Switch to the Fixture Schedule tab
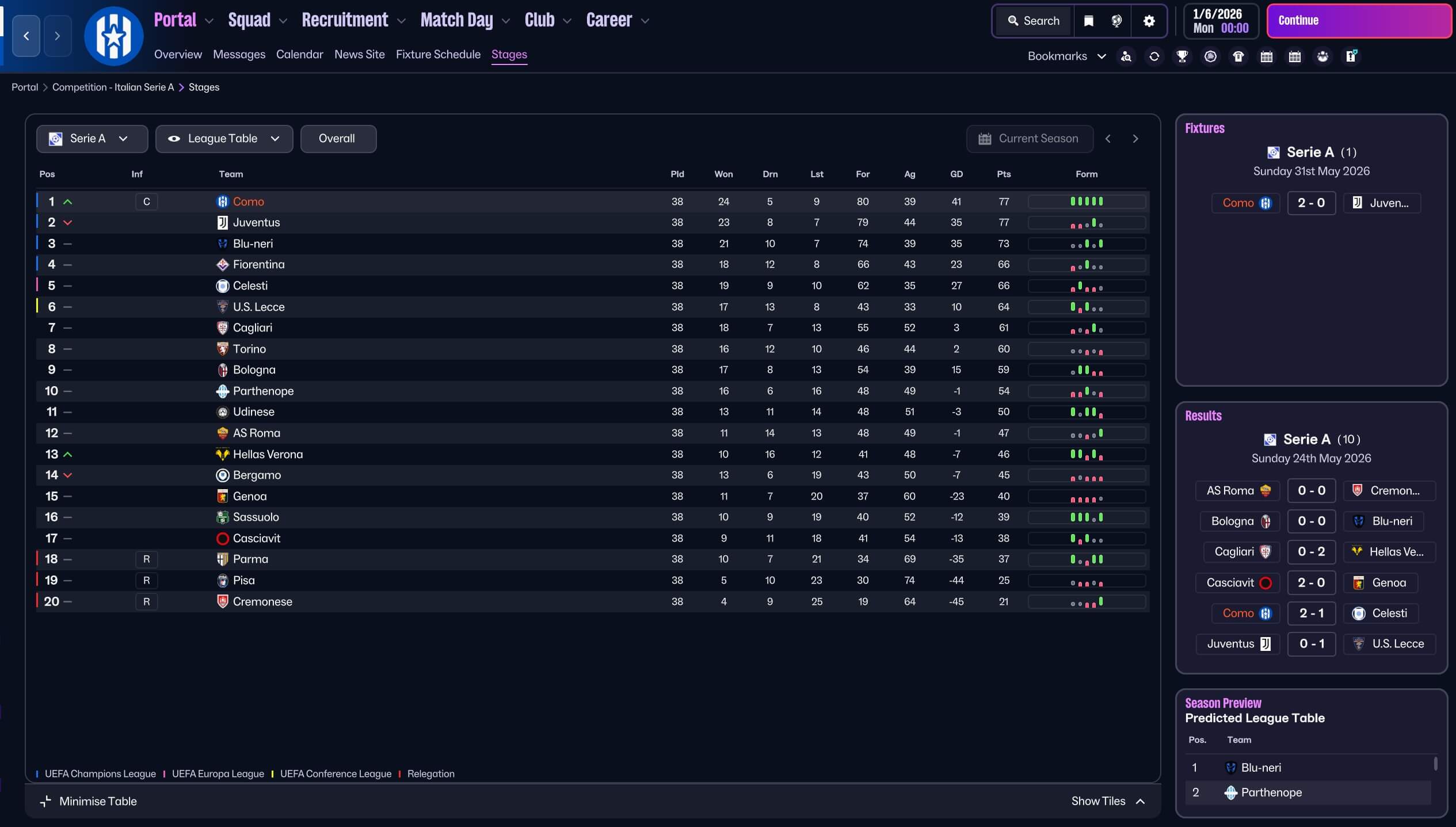The image size is (1456, 827). pyautogui.click(x=438, y=55)
